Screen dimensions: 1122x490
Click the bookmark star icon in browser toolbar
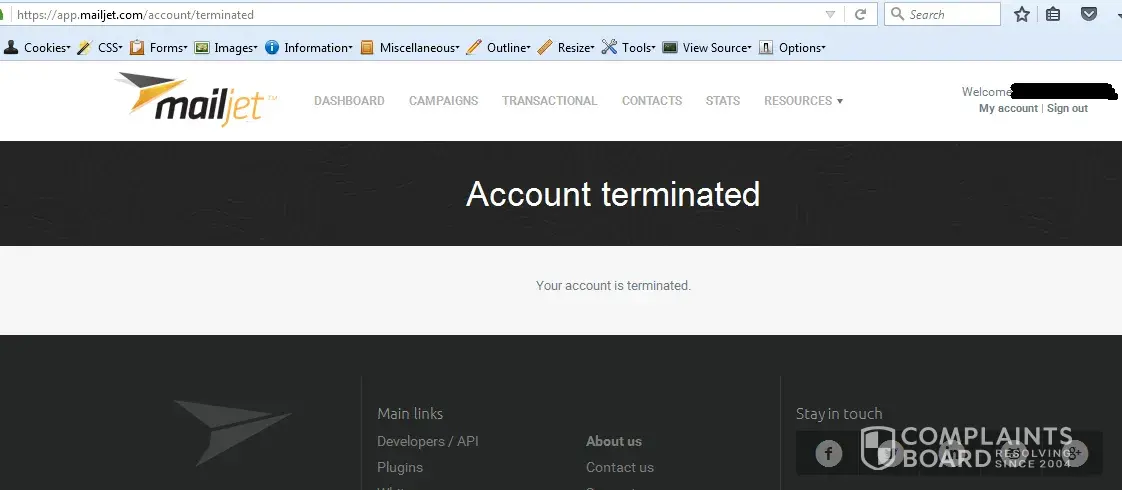1021,15
